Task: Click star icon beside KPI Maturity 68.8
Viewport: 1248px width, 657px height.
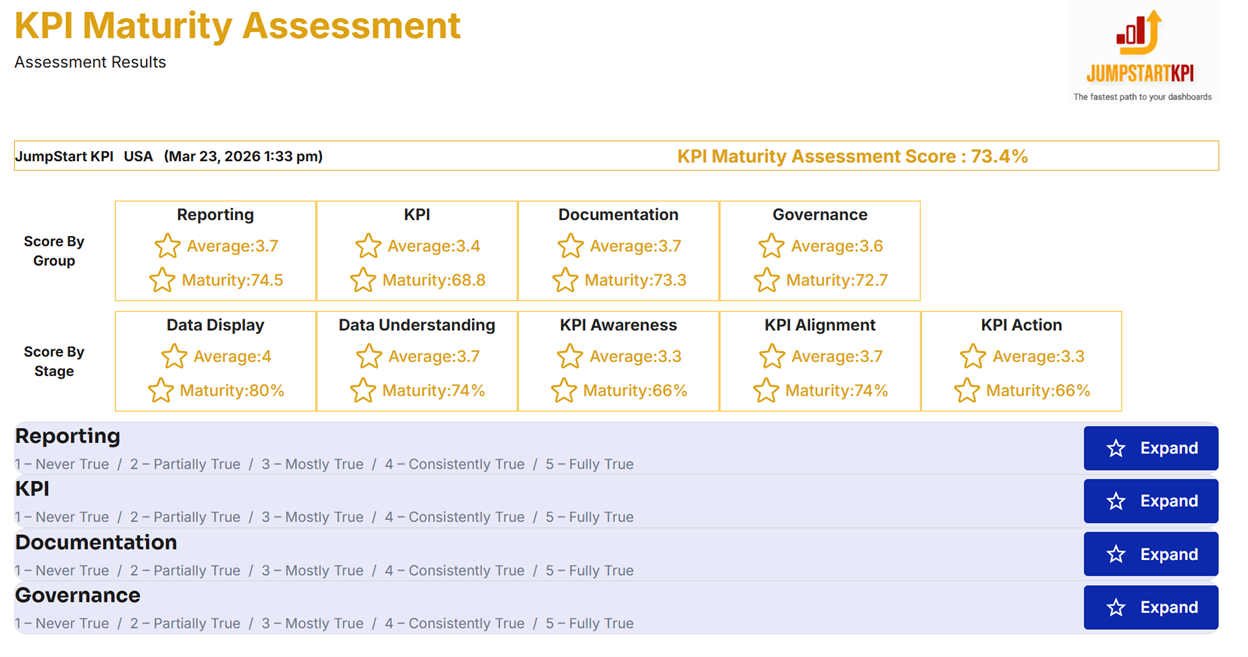Action: pyautogui.click(x=363, y=280)
